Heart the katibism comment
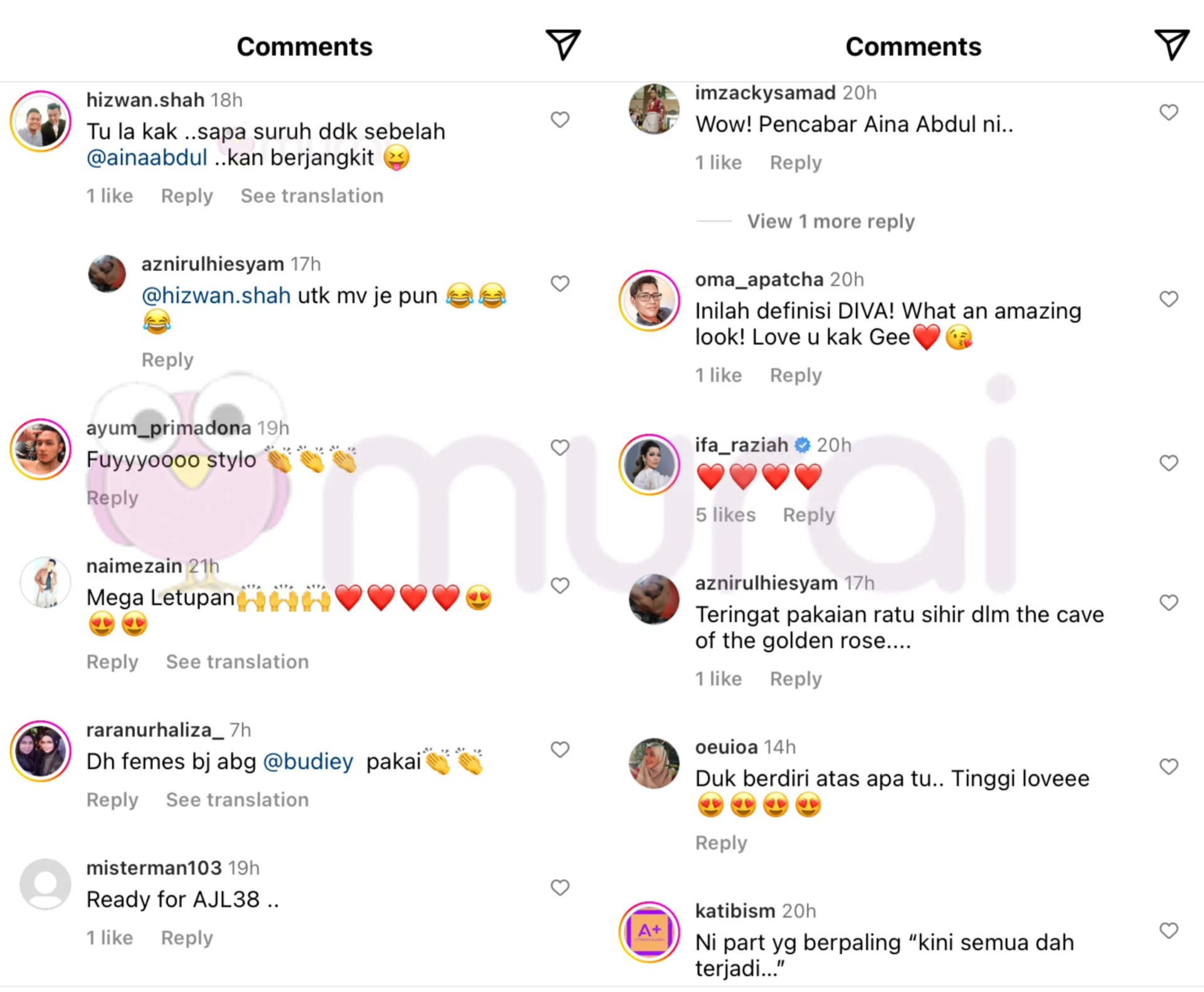This screenshot has height=992, width=1204. coord(1169,931)
